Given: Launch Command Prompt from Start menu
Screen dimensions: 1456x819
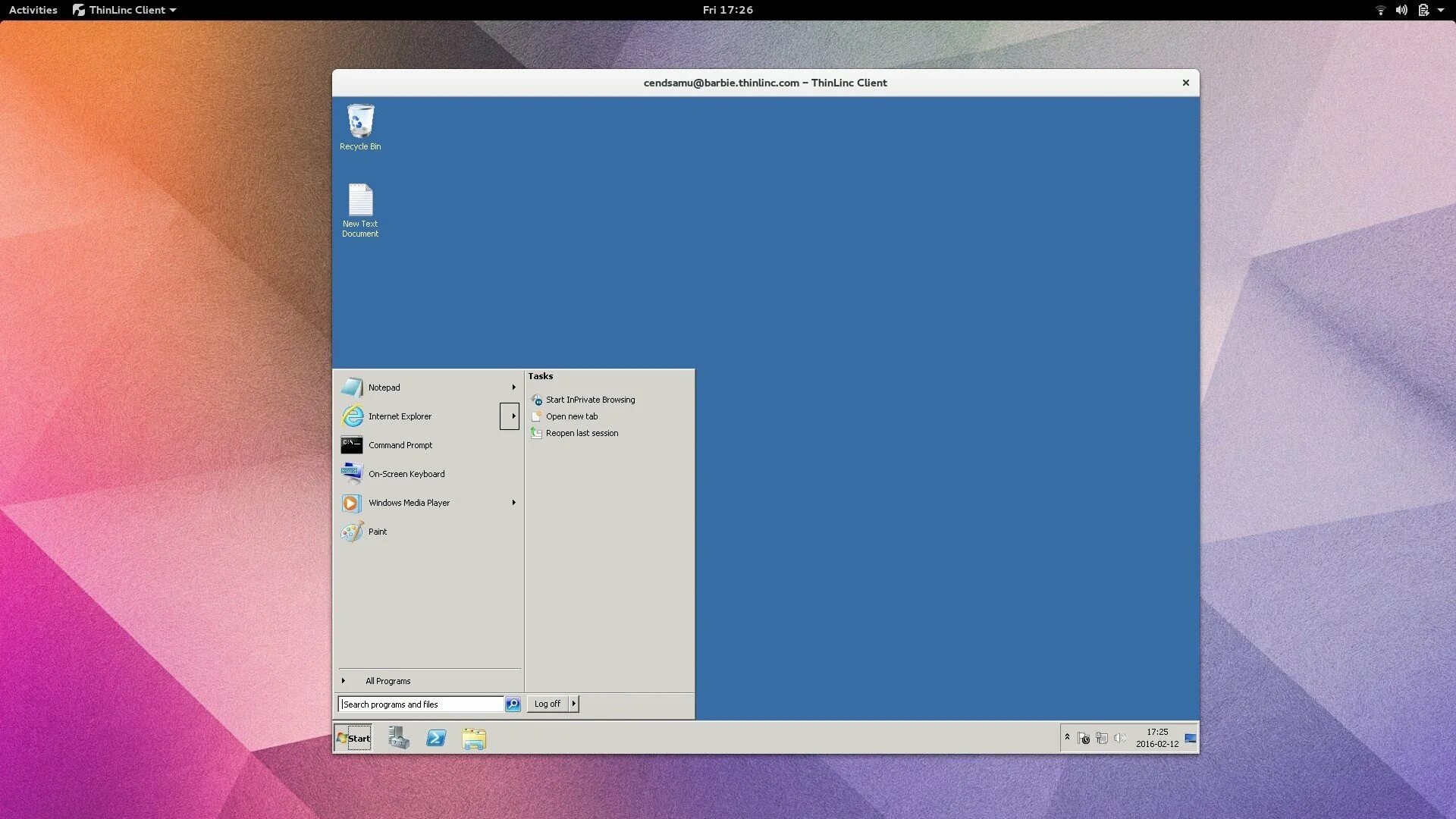Looking at the screenshot, I should (x=400, y=445).
